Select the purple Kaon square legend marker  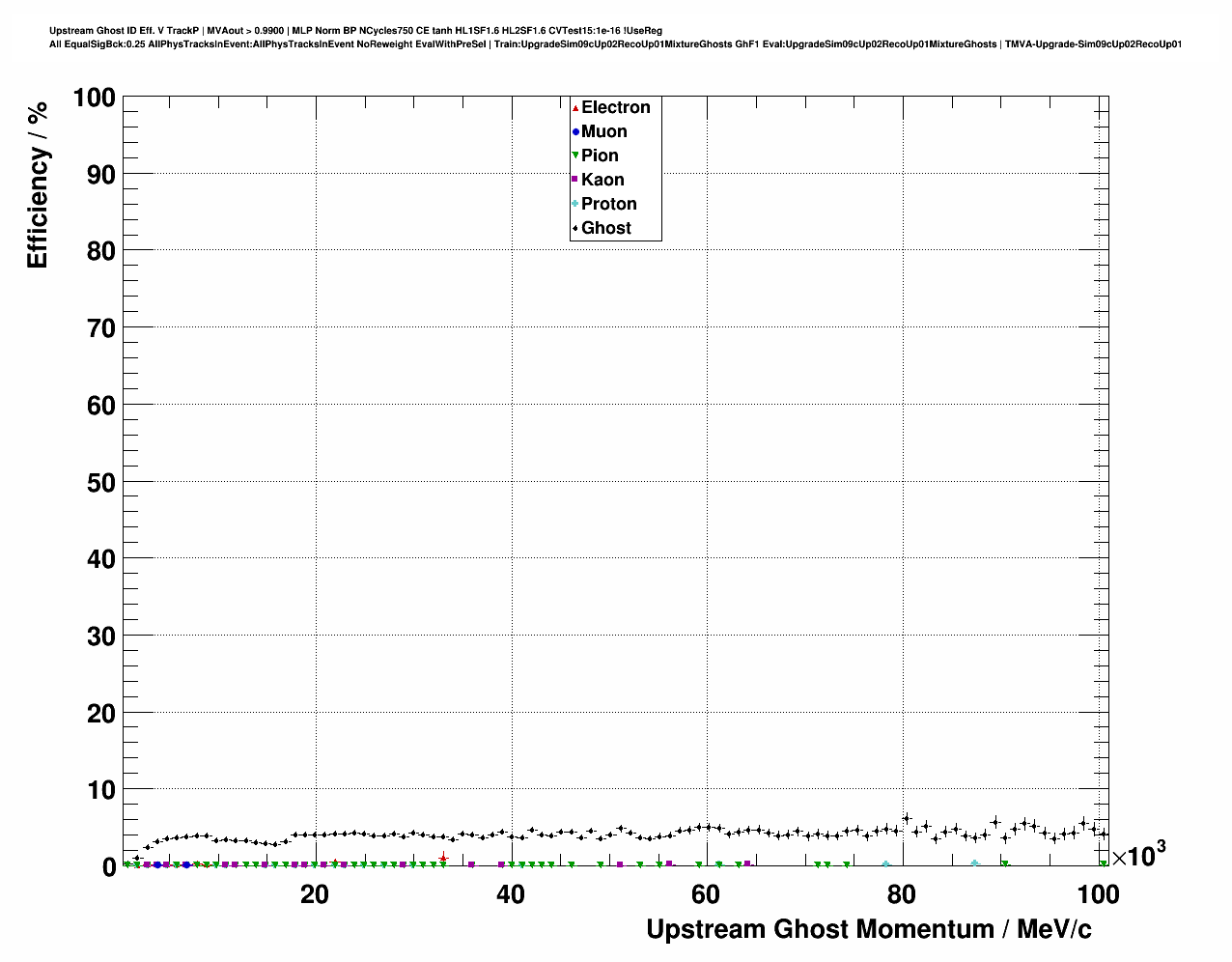click(x=575, y=180)
